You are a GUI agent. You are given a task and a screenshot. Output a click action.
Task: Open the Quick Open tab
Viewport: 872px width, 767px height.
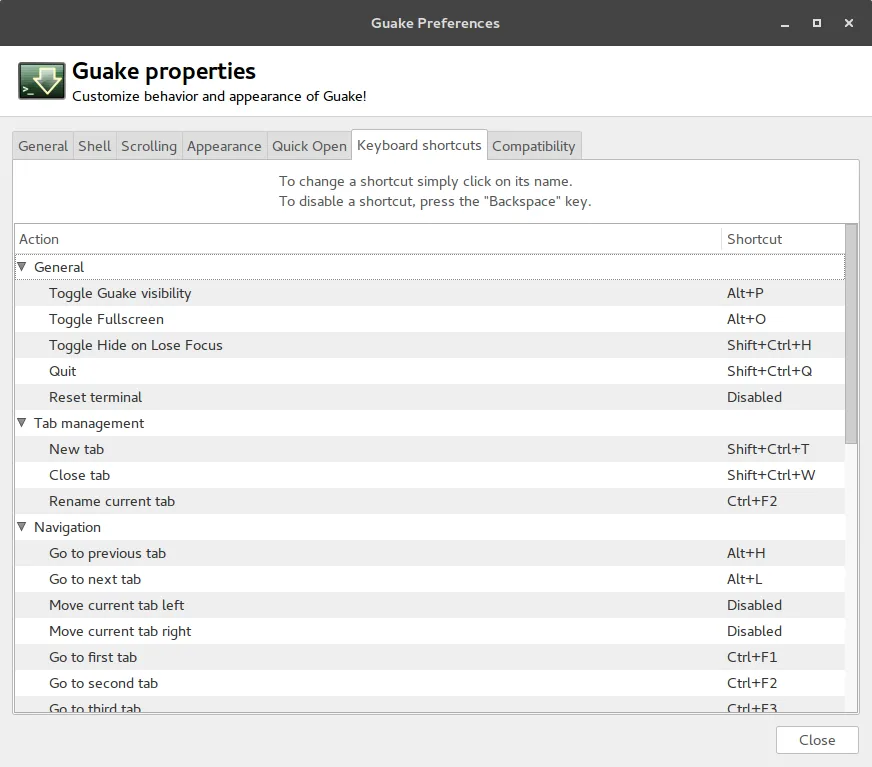309,146
